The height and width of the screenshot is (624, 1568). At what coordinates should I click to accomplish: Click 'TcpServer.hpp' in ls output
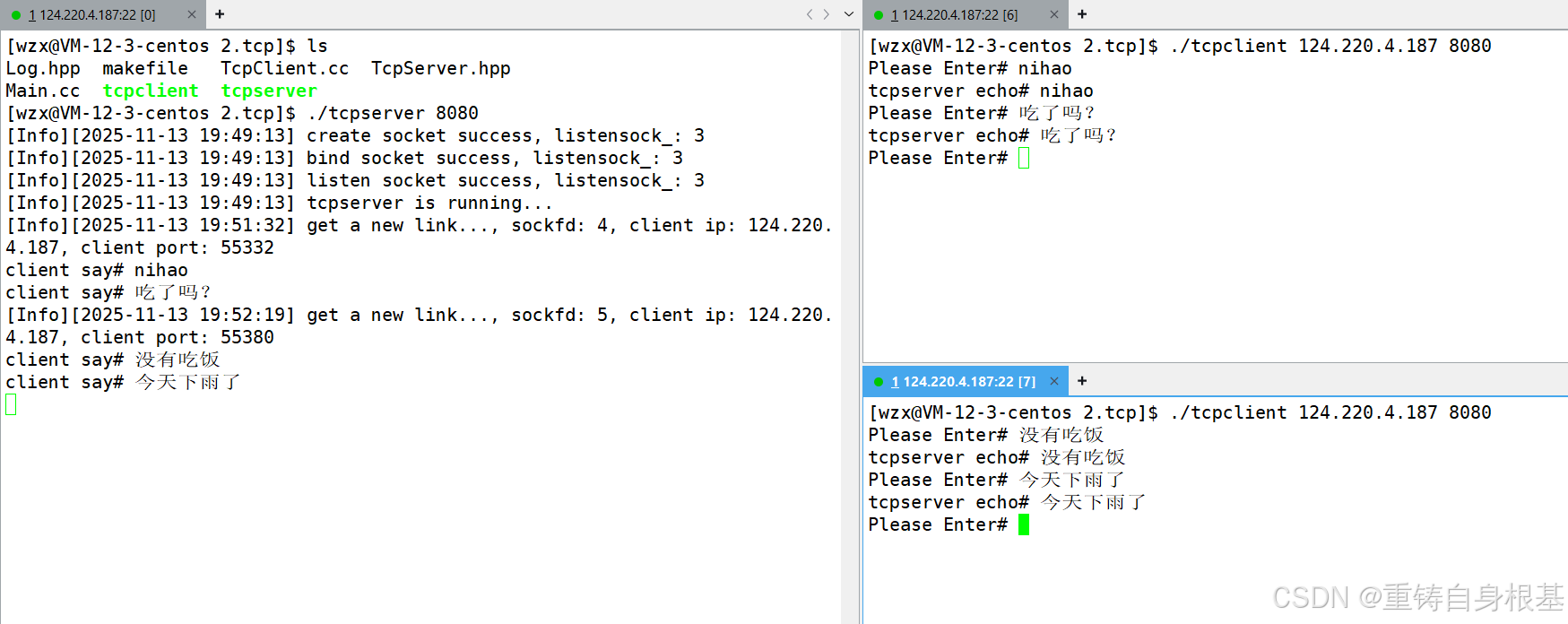point(441,68)
